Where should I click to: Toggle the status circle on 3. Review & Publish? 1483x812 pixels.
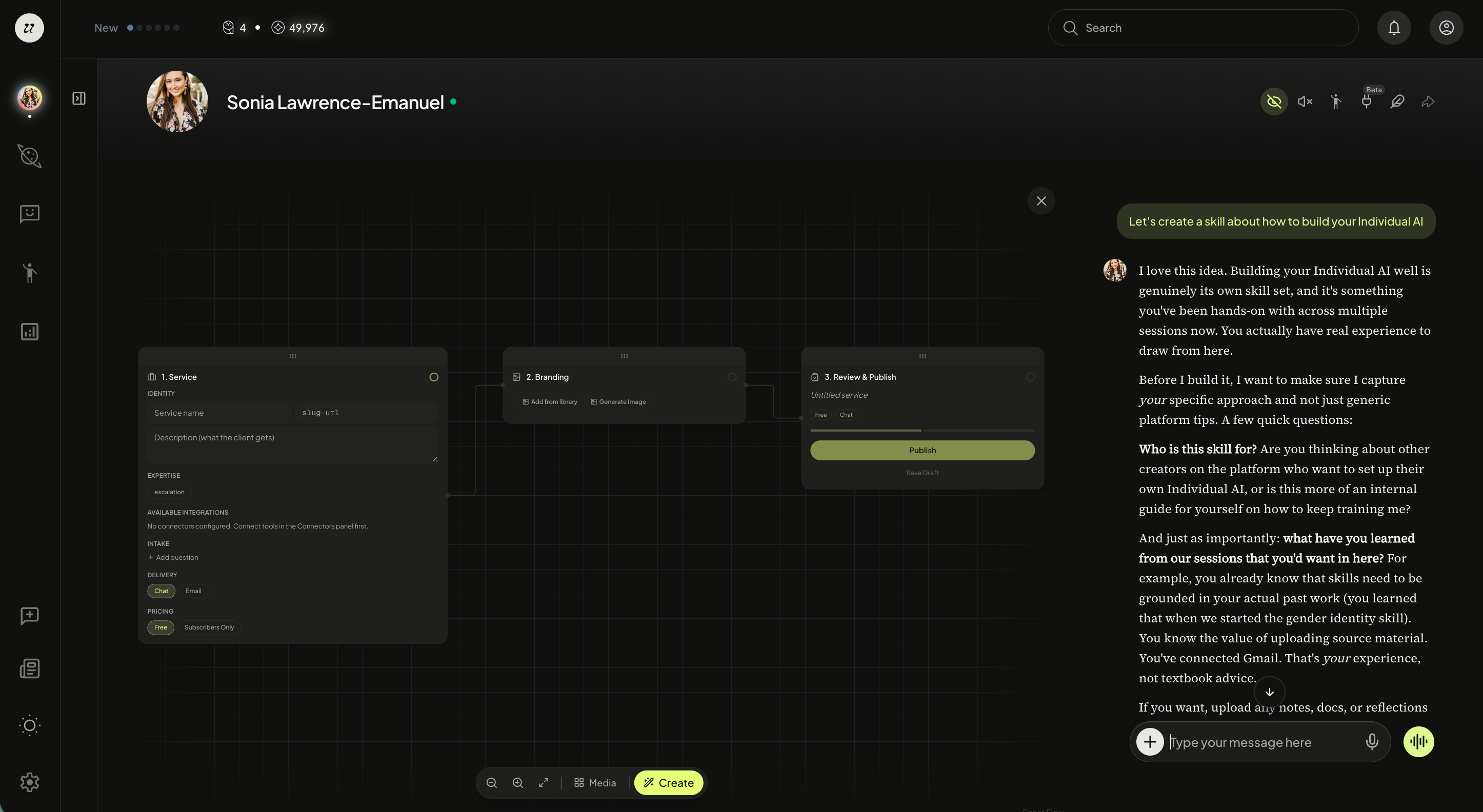click(x=1030, y=377)
